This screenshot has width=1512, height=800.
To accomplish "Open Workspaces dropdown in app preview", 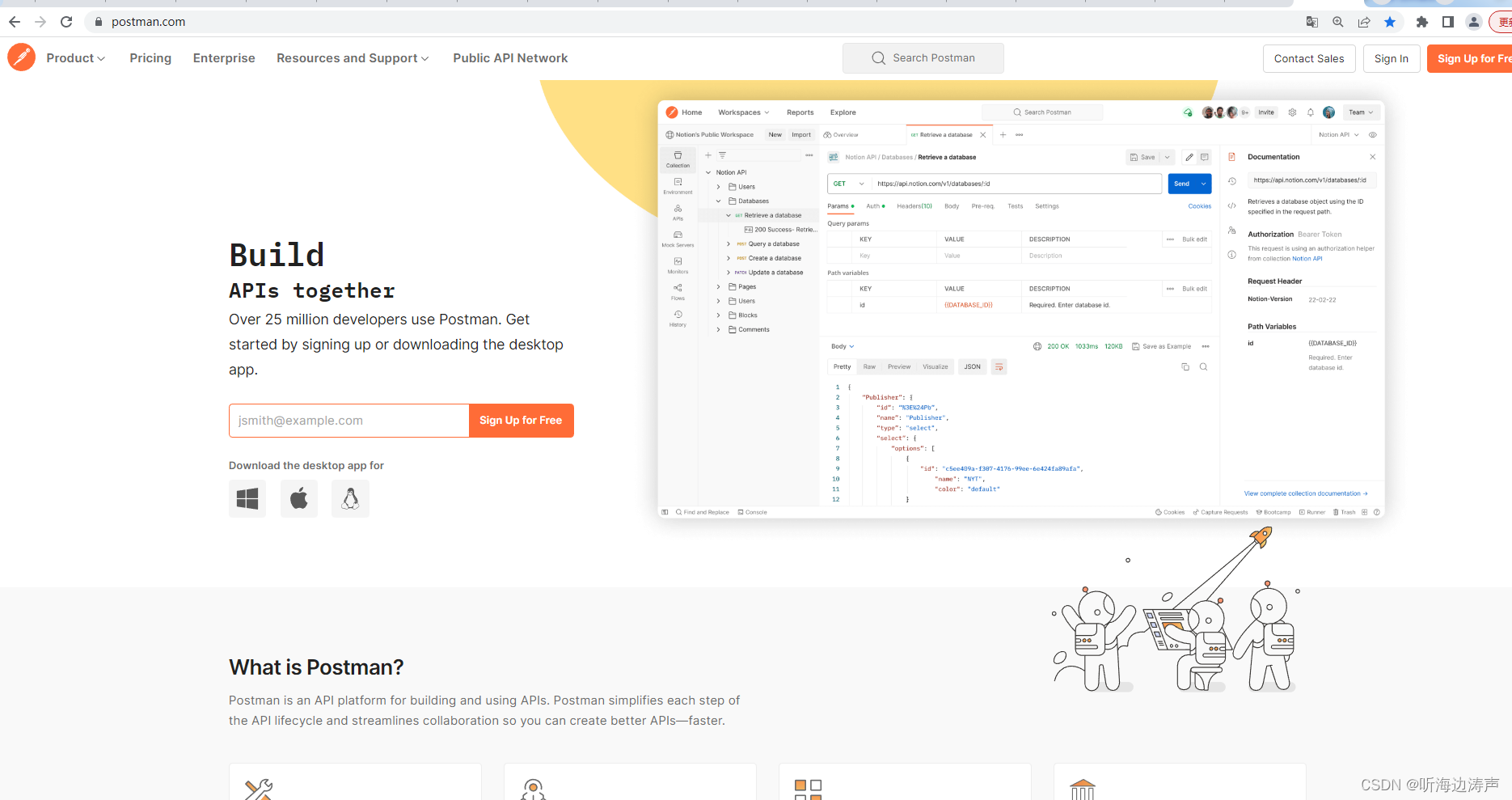I will pos(744,112).
